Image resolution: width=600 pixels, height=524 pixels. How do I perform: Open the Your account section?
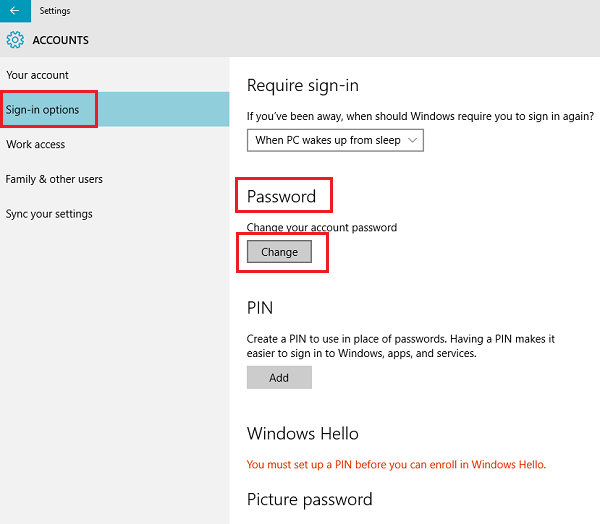[38, 75]
